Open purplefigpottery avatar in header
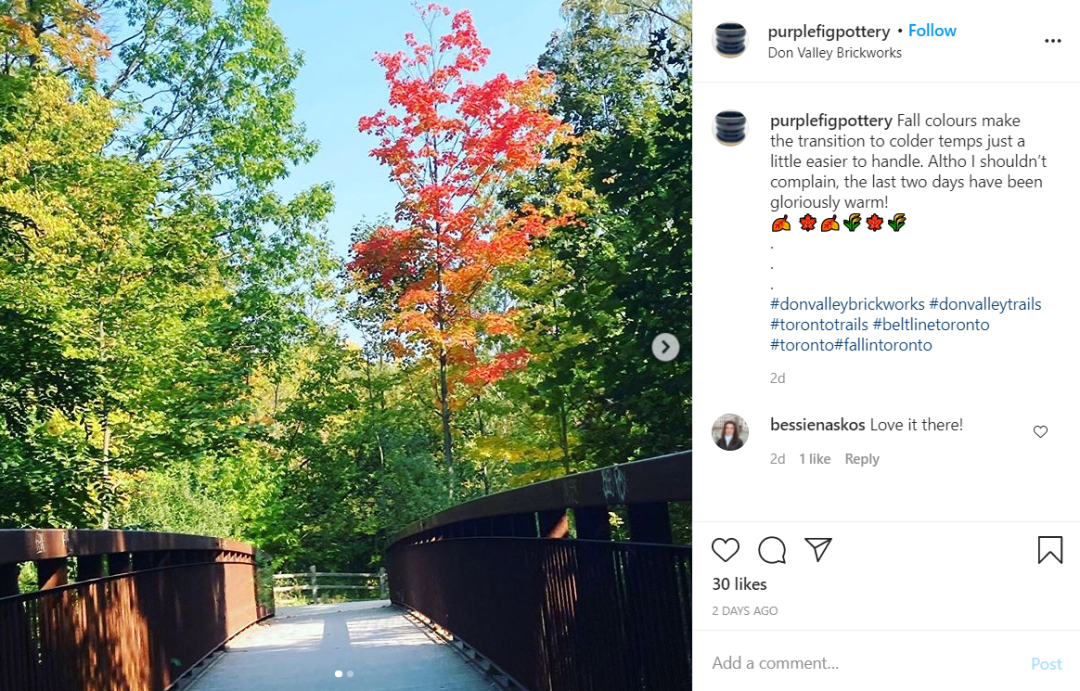Image resolution: width=1080 pixels, height=691 pixels. tap(730, 39)
